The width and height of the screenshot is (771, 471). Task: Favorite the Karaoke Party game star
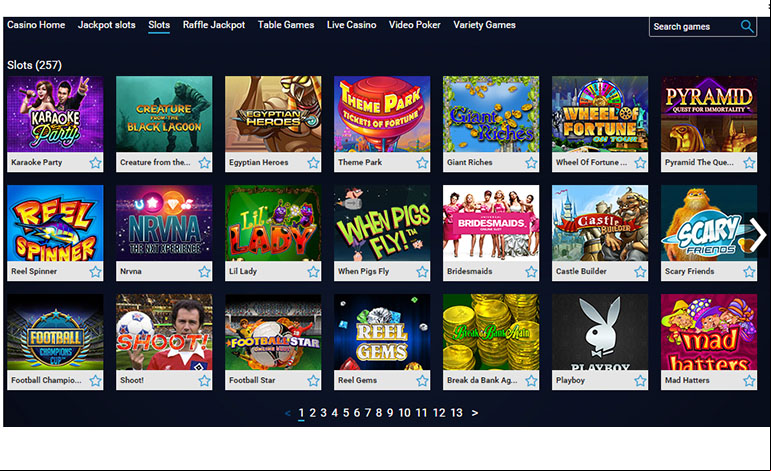pos(95,163)
